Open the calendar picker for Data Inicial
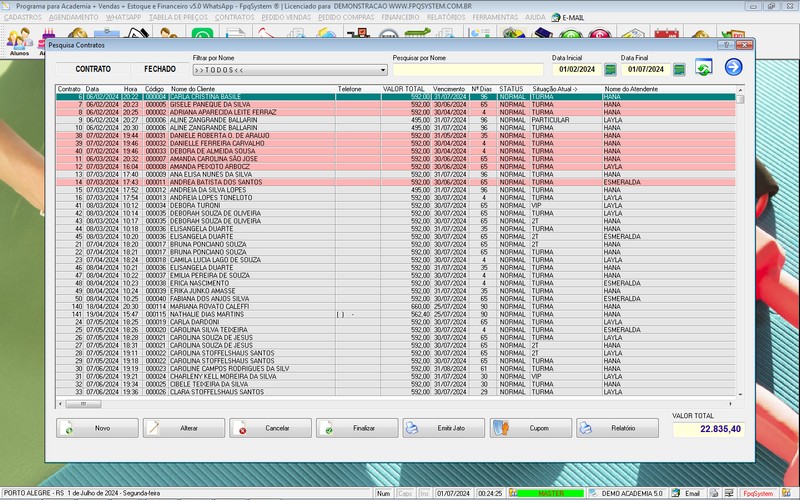Image resolution: width=800 pixels, height=500 pixels. click(x=610, y=69)
